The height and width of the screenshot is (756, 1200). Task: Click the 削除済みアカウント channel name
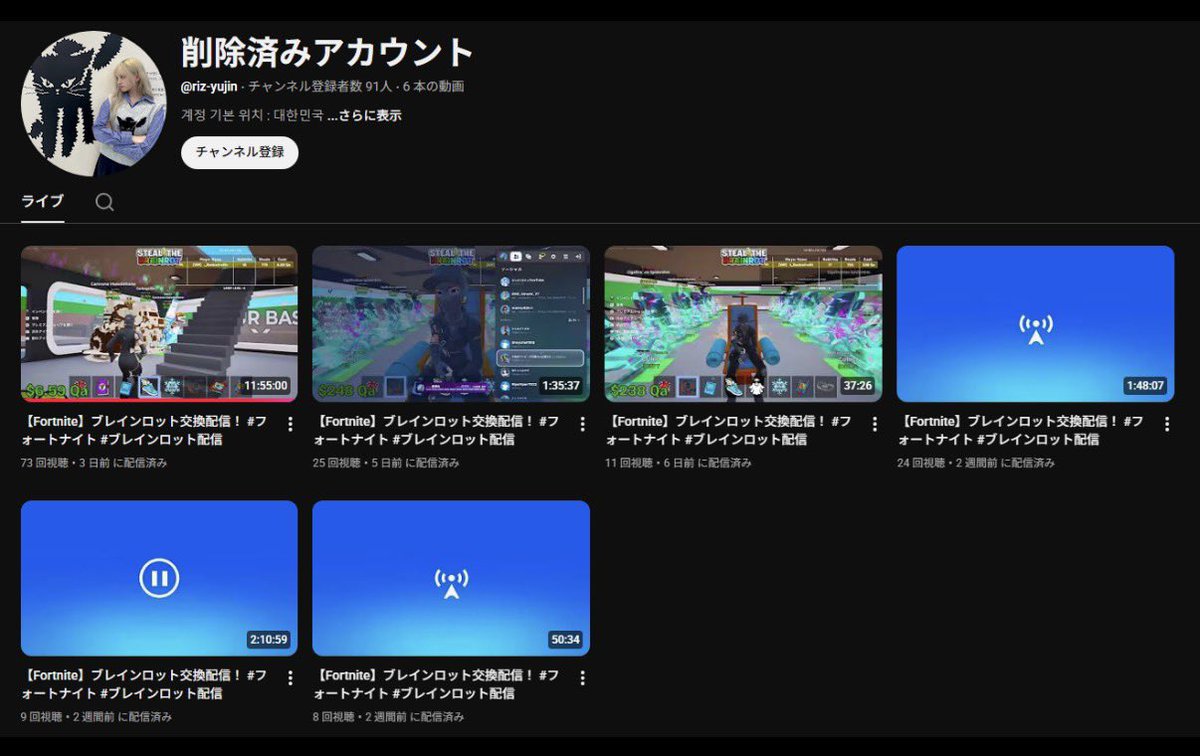327,52
